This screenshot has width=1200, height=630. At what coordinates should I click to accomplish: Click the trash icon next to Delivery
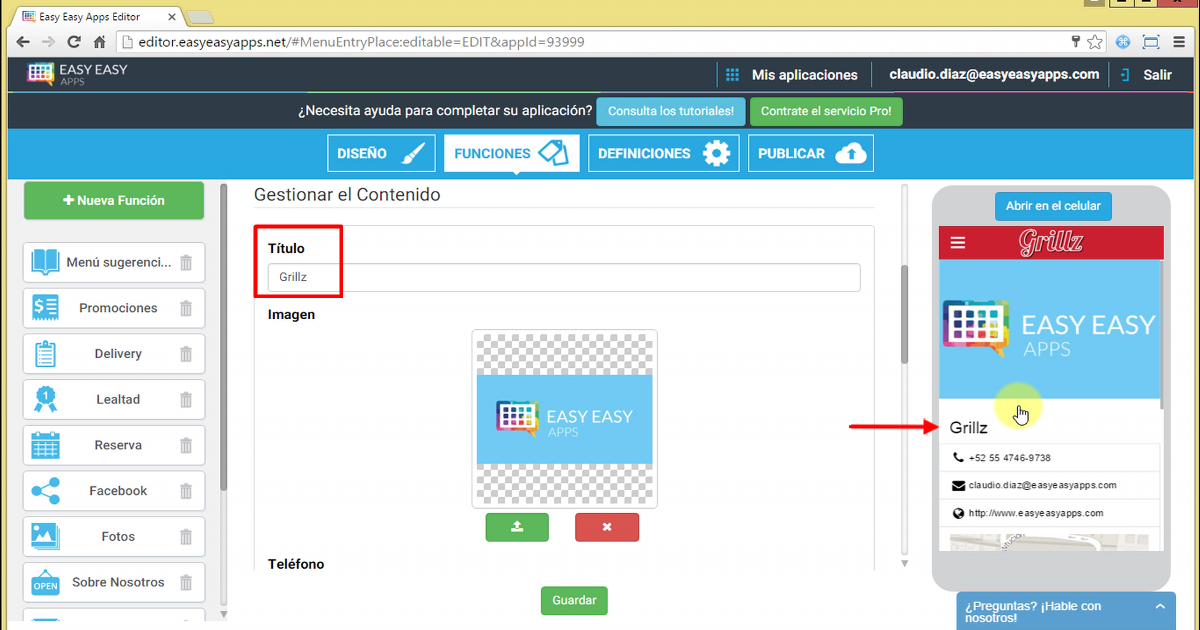tap(186, 354)
